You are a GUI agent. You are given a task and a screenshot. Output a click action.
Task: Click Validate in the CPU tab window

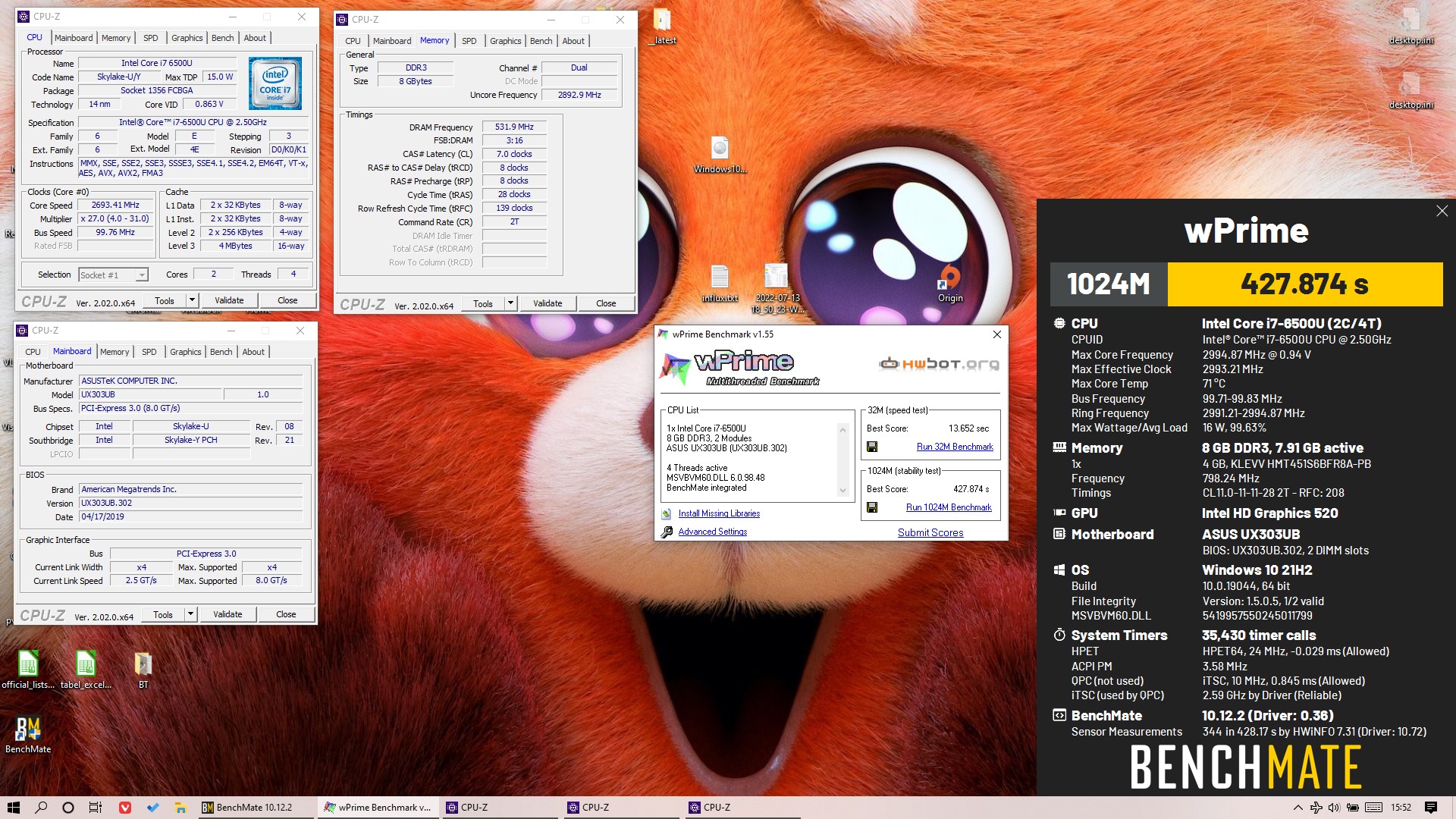229,300
